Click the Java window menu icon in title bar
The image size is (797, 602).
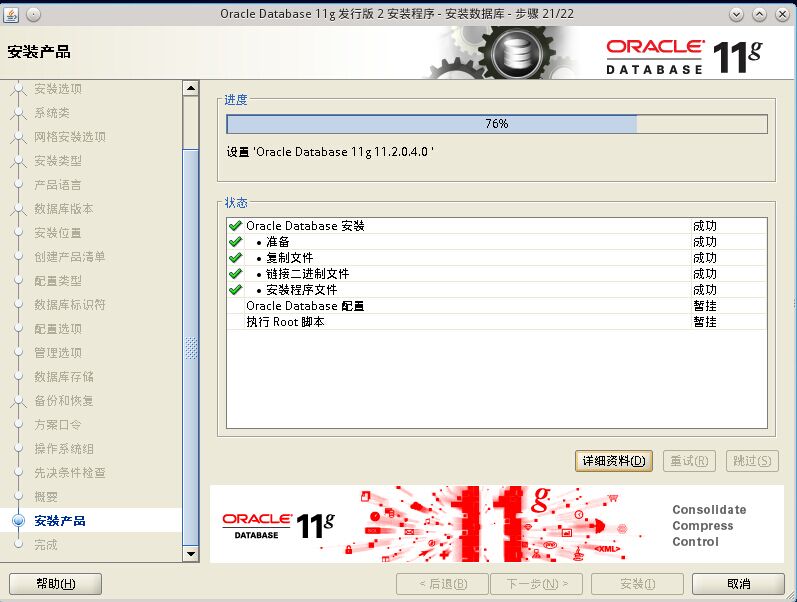[11, 15]
